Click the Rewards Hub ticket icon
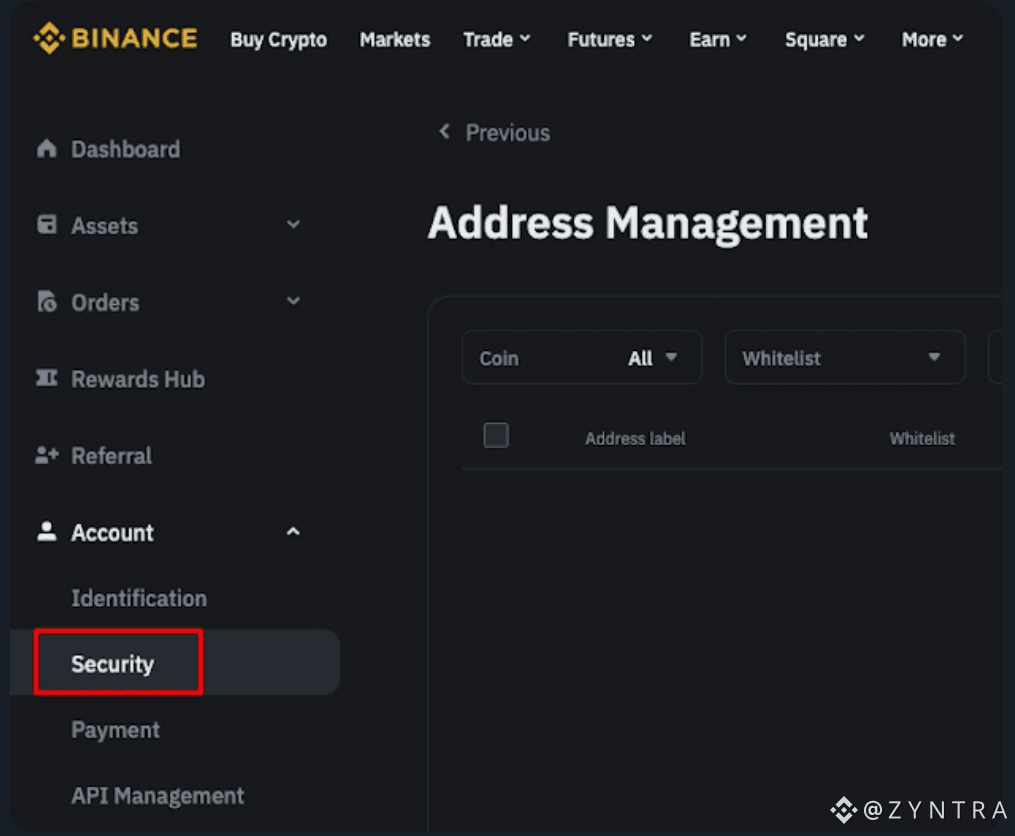The image size is (1015, 836). pyautogui.click(x=46, y=378)
